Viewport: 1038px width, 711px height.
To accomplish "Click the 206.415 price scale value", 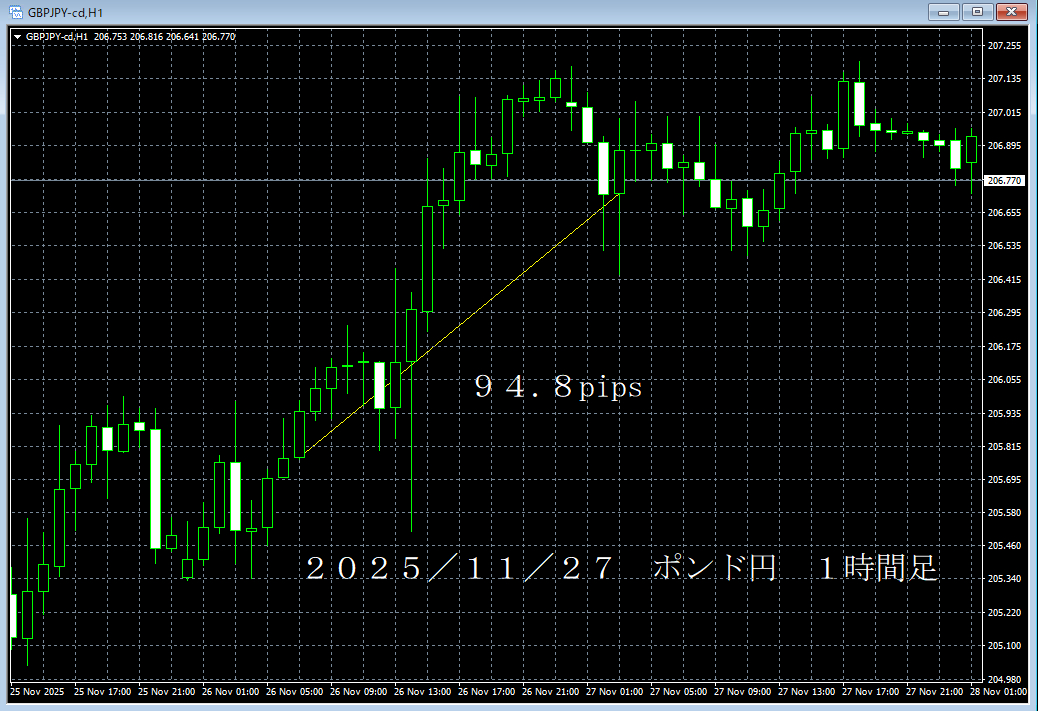I will [x=1004, y=279].
